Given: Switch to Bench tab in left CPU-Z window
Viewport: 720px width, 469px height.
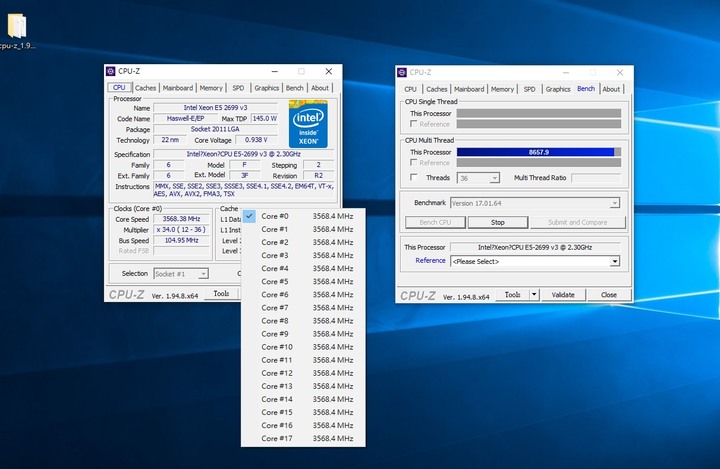Looking at the screenshot, I should 294,88.
